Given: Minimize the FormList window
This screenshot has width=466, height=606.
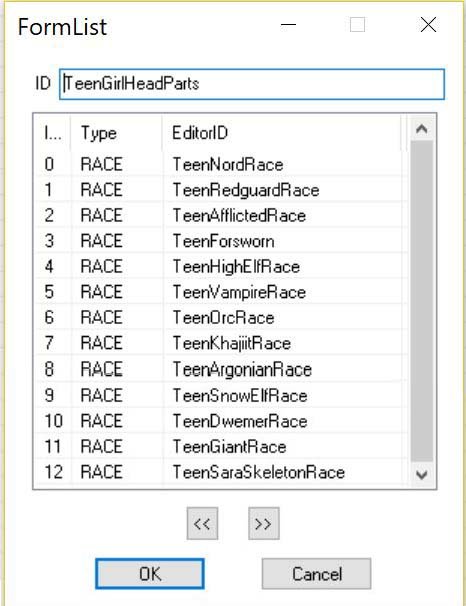Looking at the screenshot, I should pos(288,25).
